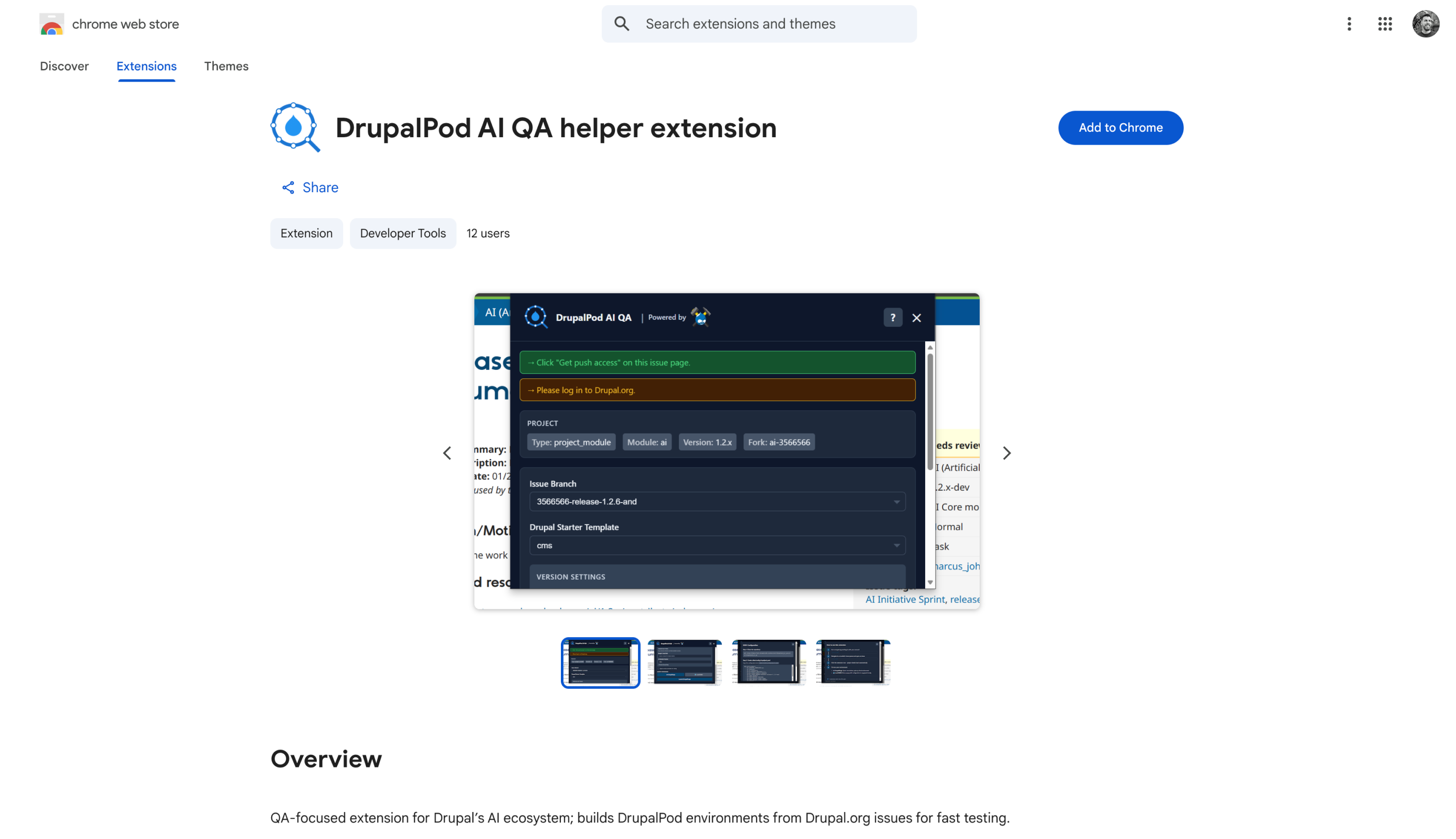Open the Issue Branch dropdown in preview

click(x=717, y=501)
